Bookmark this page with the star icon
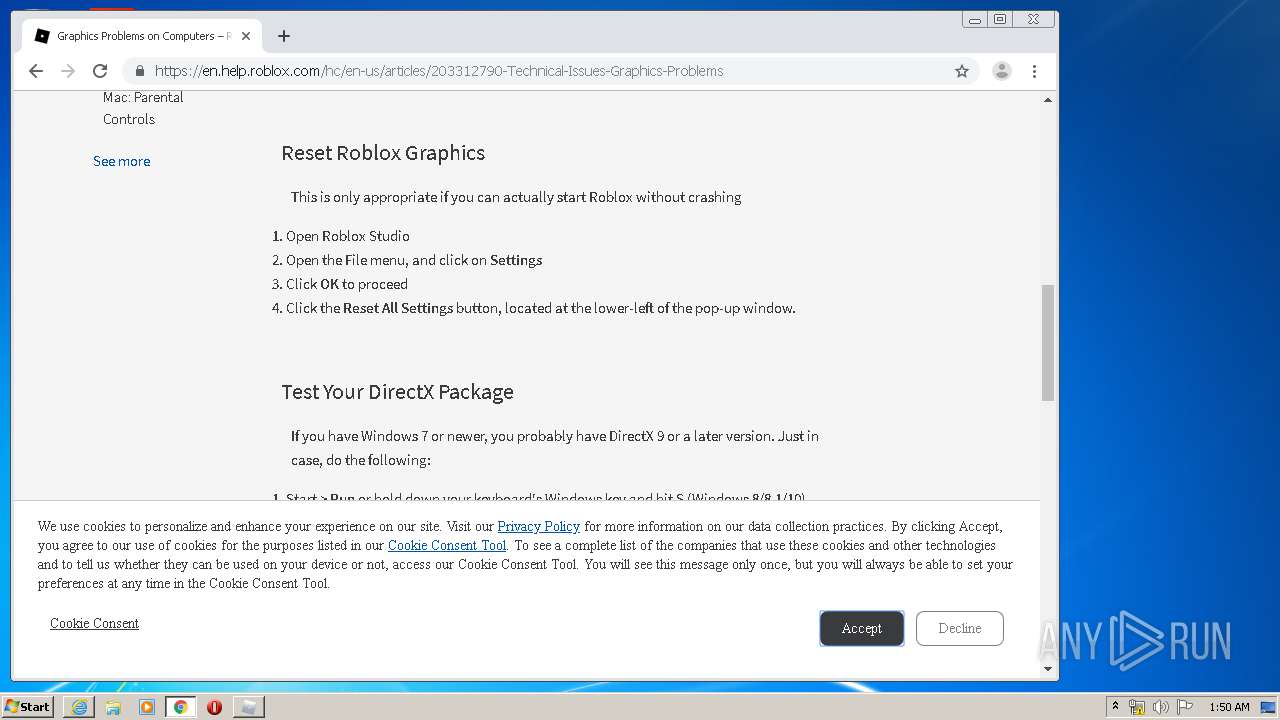 (x=962, y=71)
